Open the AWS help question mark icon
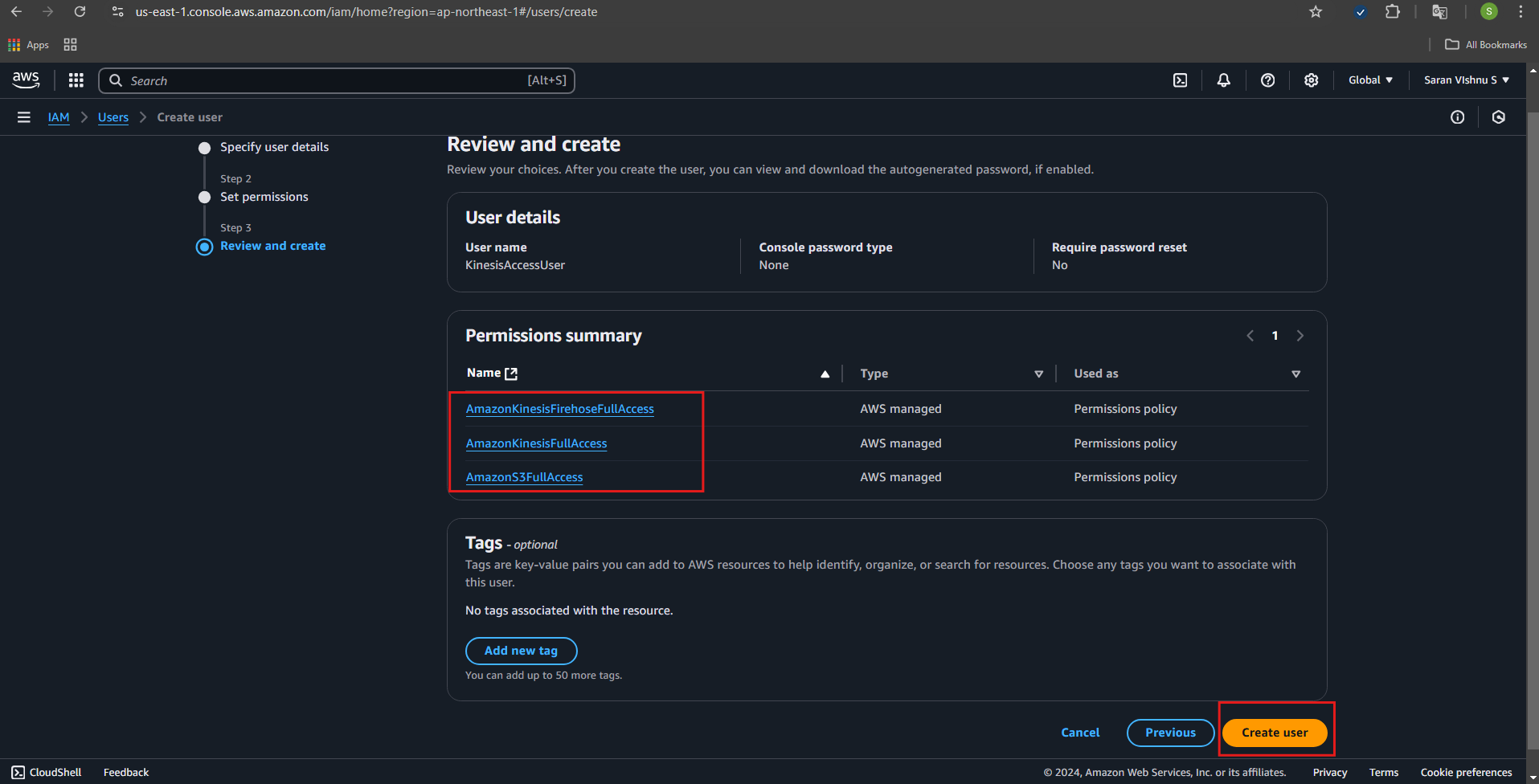Viewport: 1539px width, 784px height. click(1267, 80)
